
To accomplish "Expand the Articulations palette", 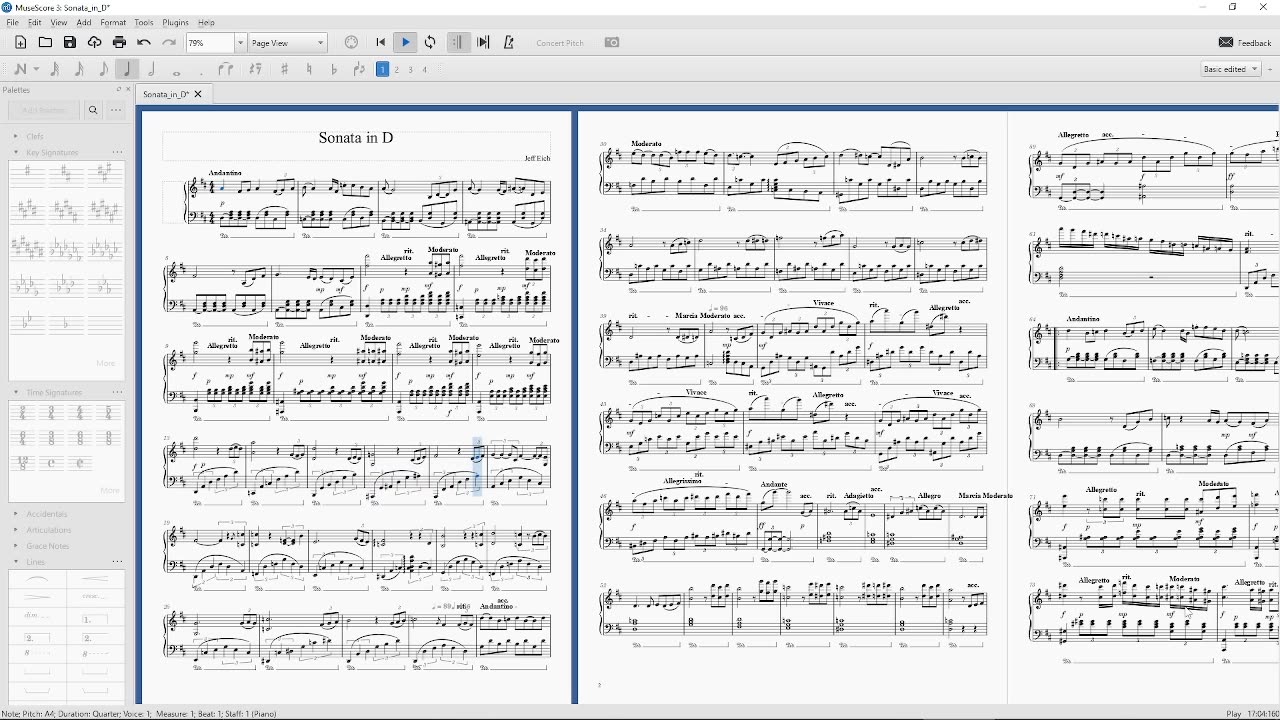I will click(x=16, y=530).
